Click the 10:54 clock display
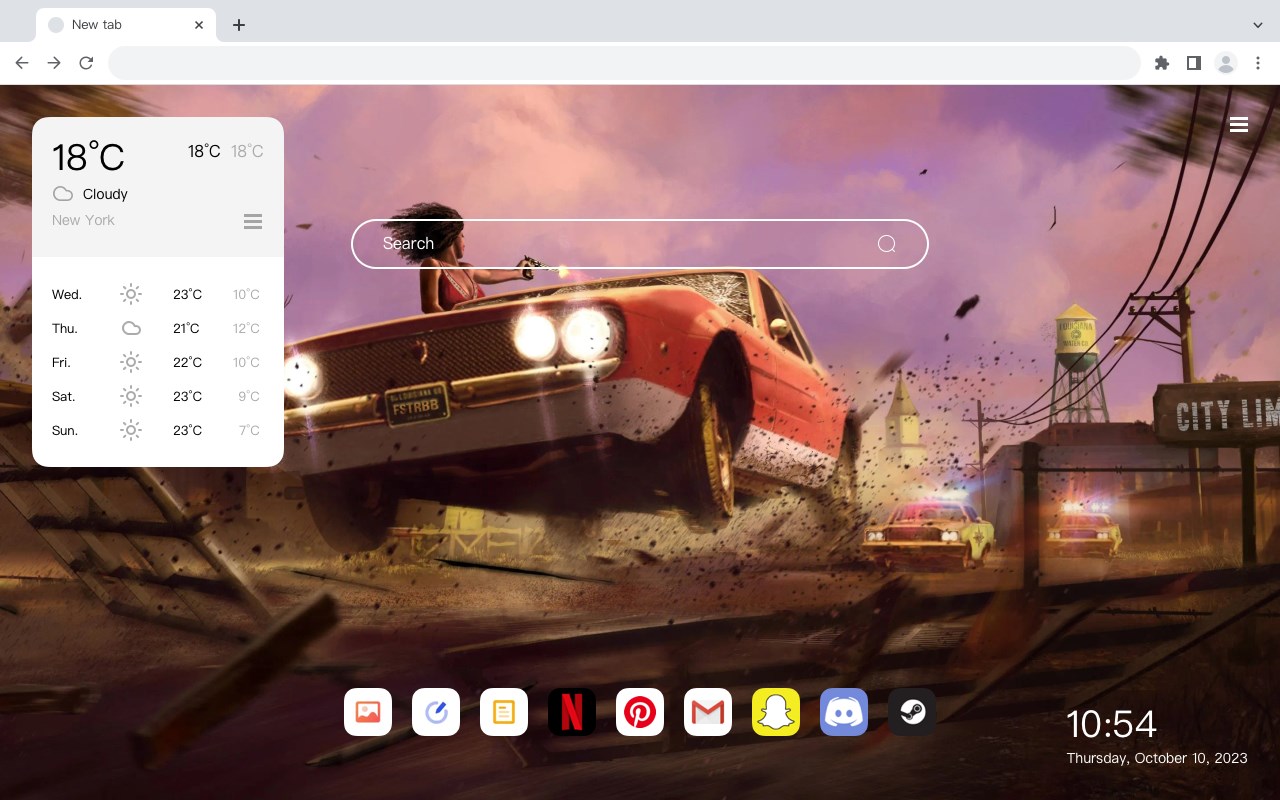This screenshot has width=1280, height=800. click(x=1111, y=724)
